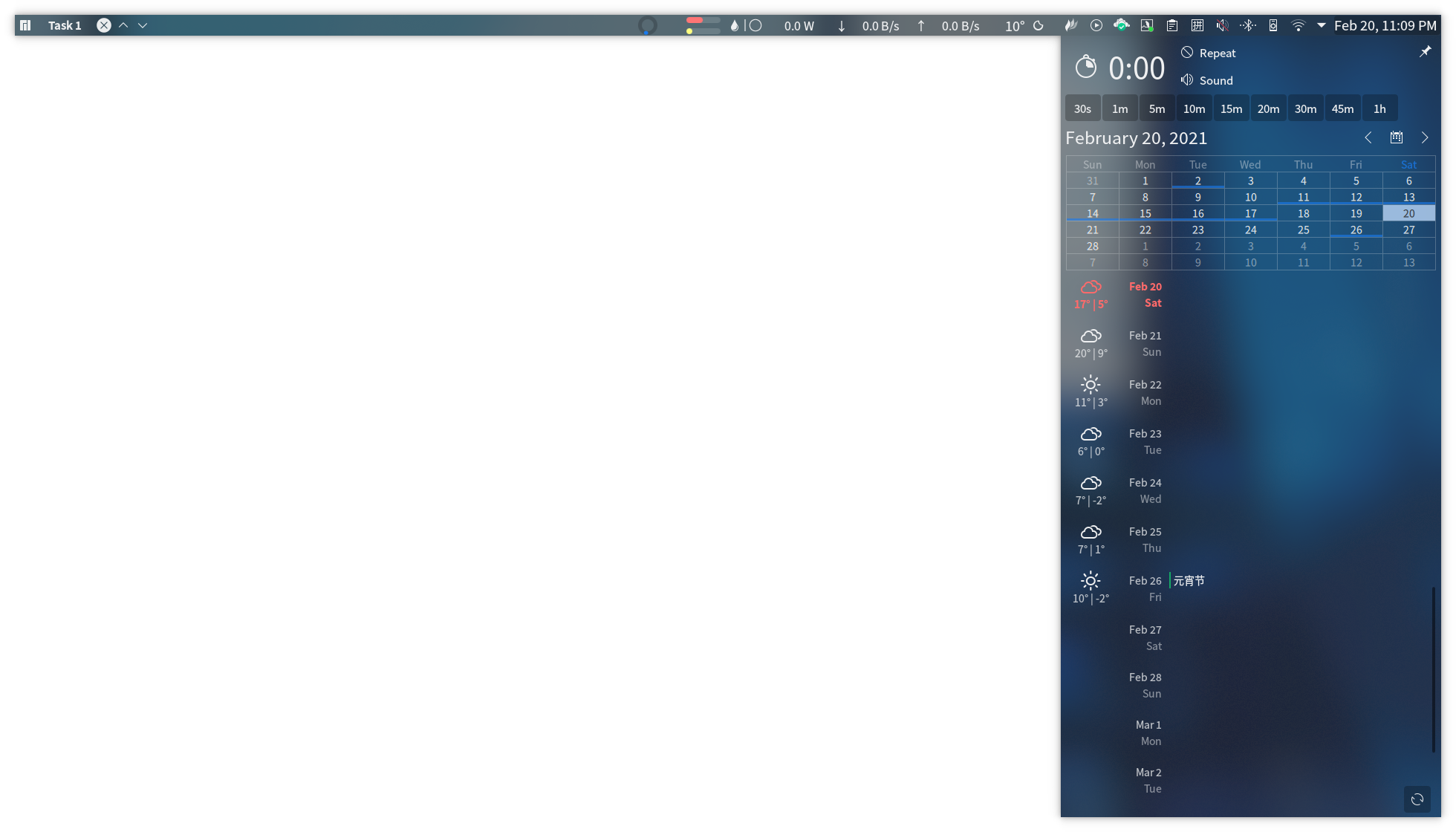Click the cloud sync tray icon
The width and height of the screenshot is (1456, 832).
tap(1122, 25)
